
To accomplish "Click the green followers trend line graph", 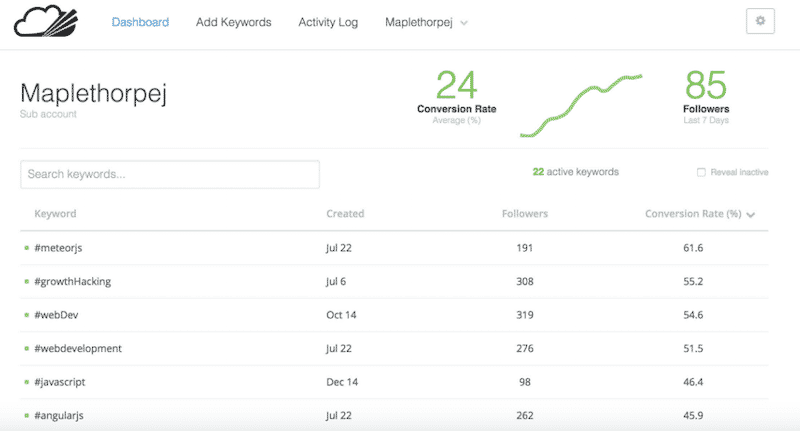I will click(x=580, y=105).
